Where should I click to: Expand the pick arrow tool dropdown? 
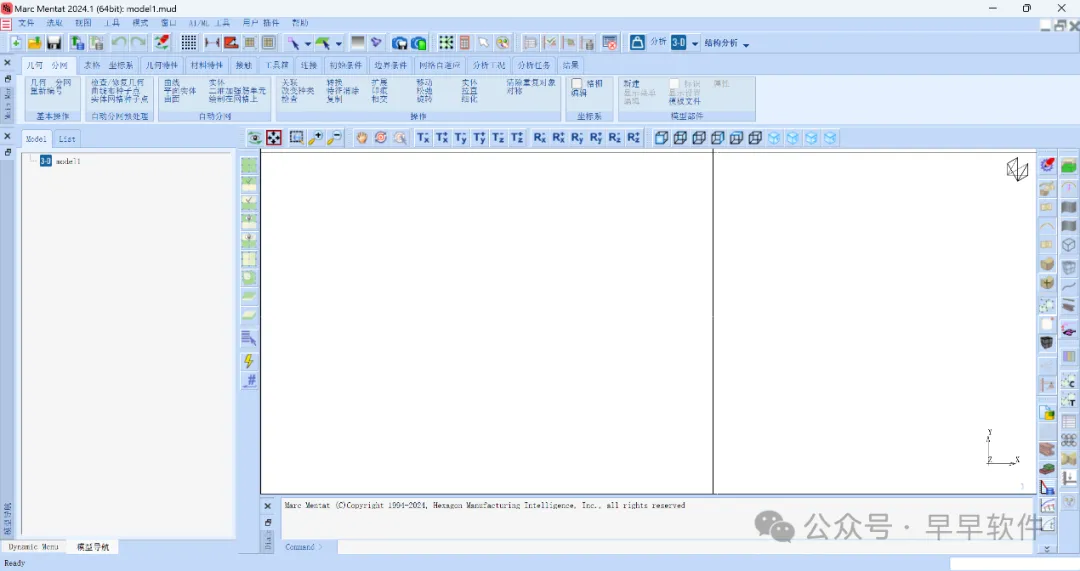308,44
